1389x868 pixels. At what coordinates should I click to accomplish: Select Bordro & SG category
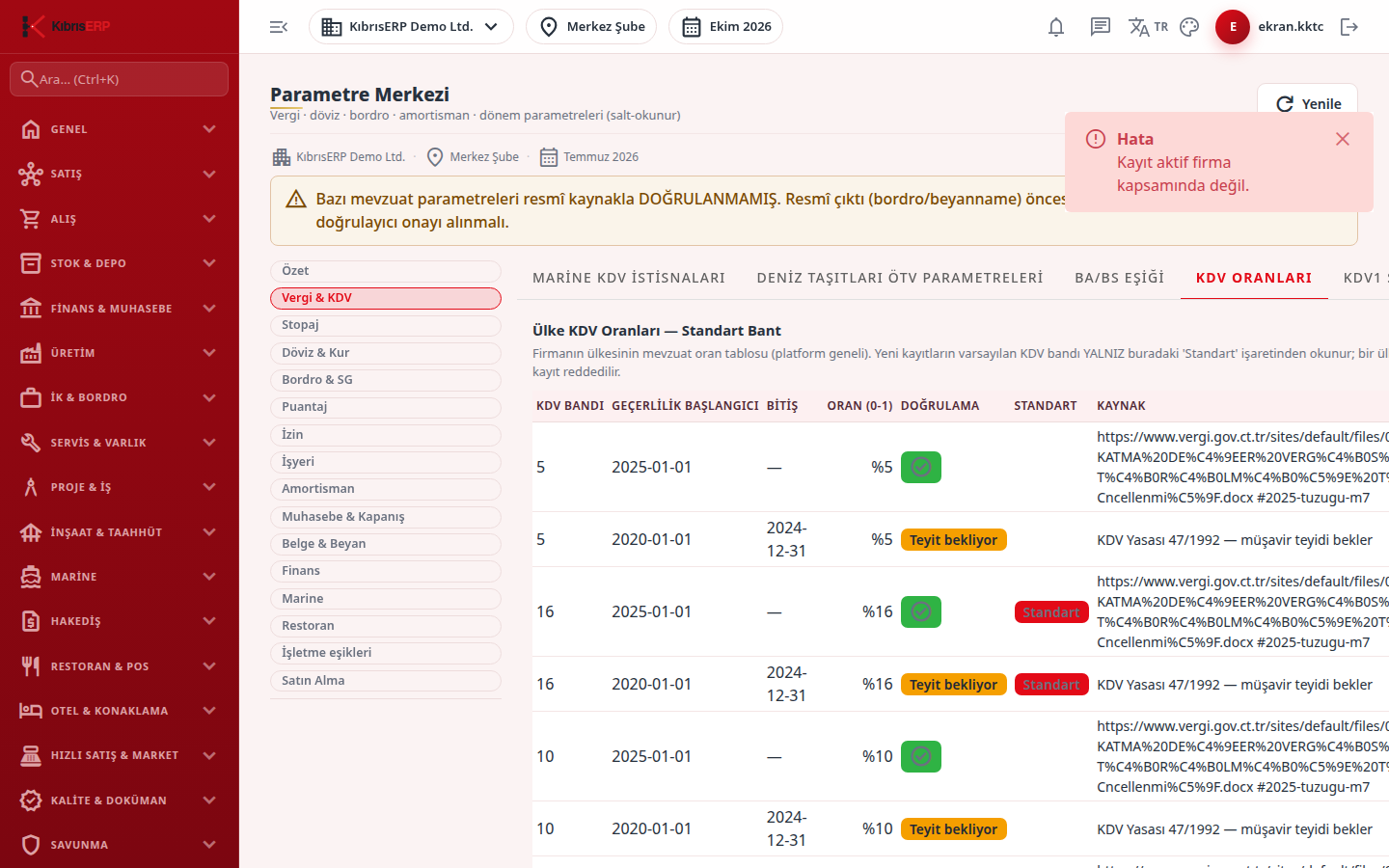click(386, 380)
